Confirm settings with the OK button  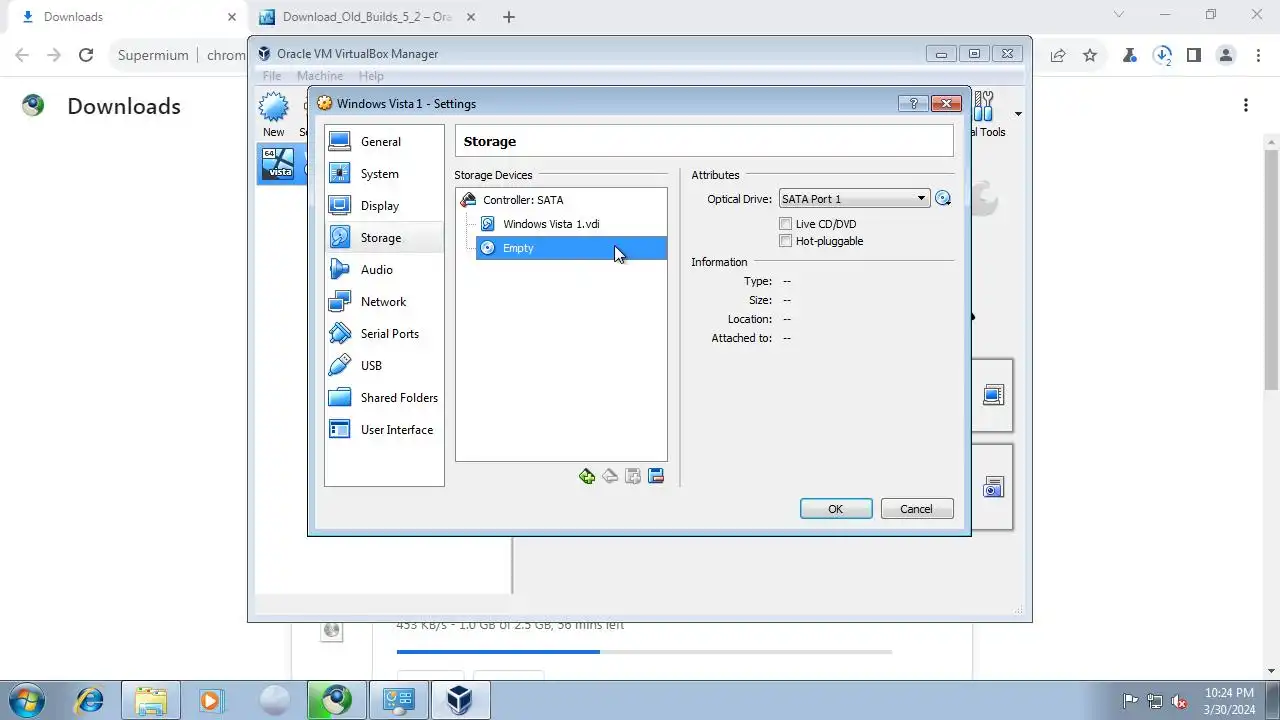tap(836, 509)
